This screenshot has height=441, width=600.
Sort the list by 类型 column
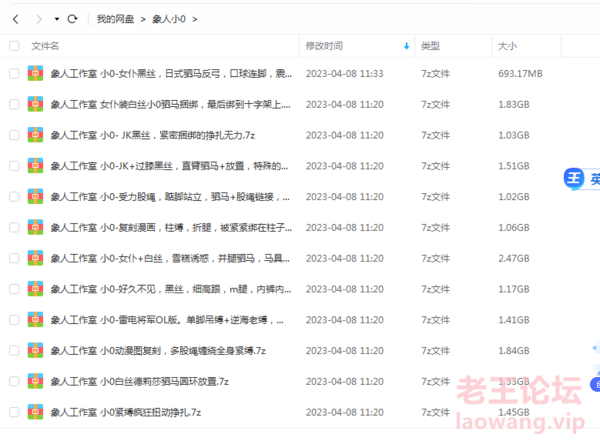coord(430,46)
